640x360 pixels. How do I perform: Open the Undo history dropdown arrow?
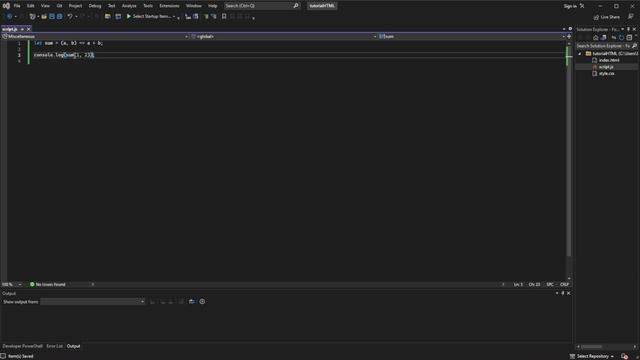point(76,17)
